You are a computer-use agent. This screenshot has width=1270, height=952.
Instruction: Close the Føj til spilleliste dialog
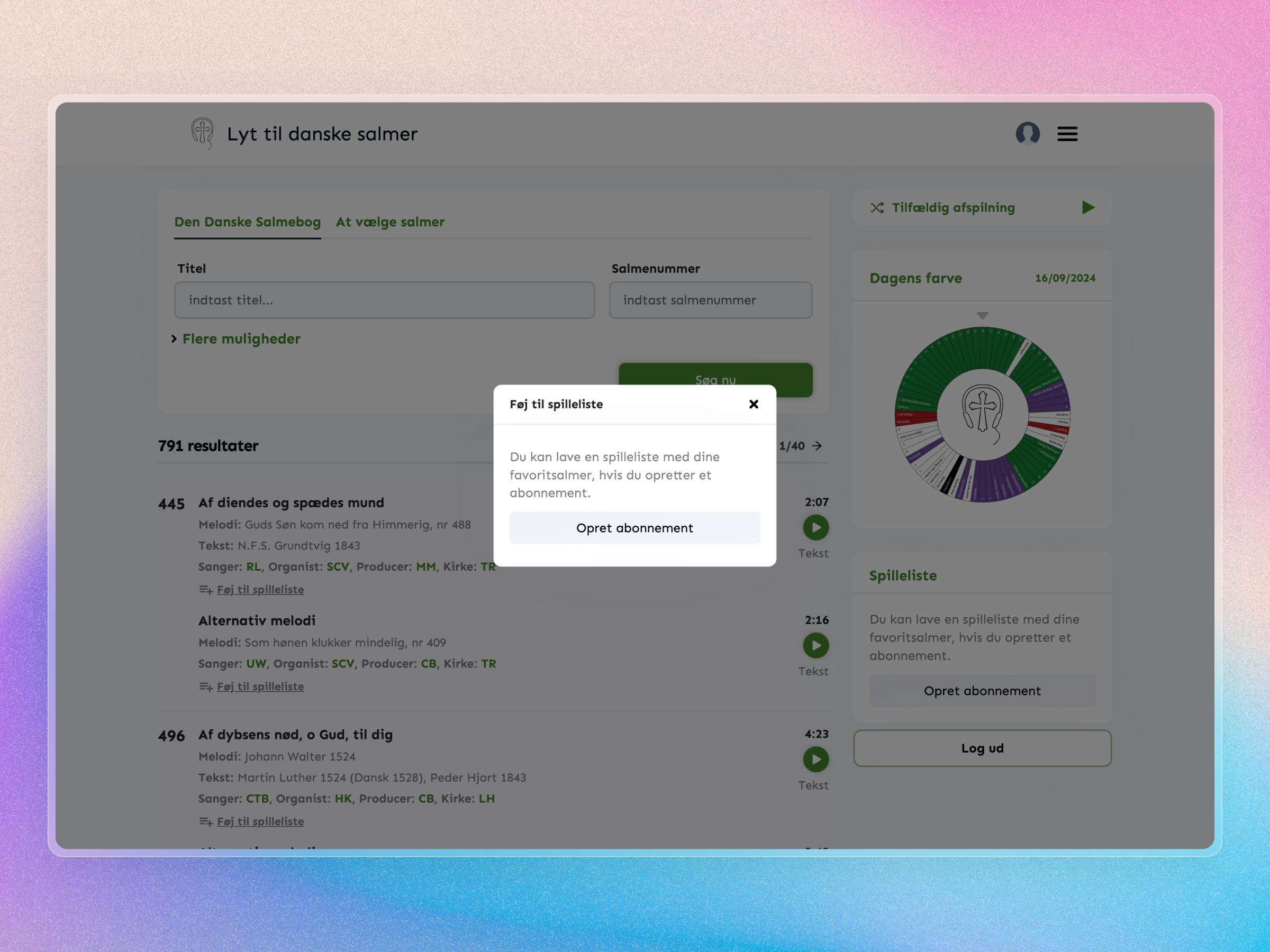click(x=754, y=404)
